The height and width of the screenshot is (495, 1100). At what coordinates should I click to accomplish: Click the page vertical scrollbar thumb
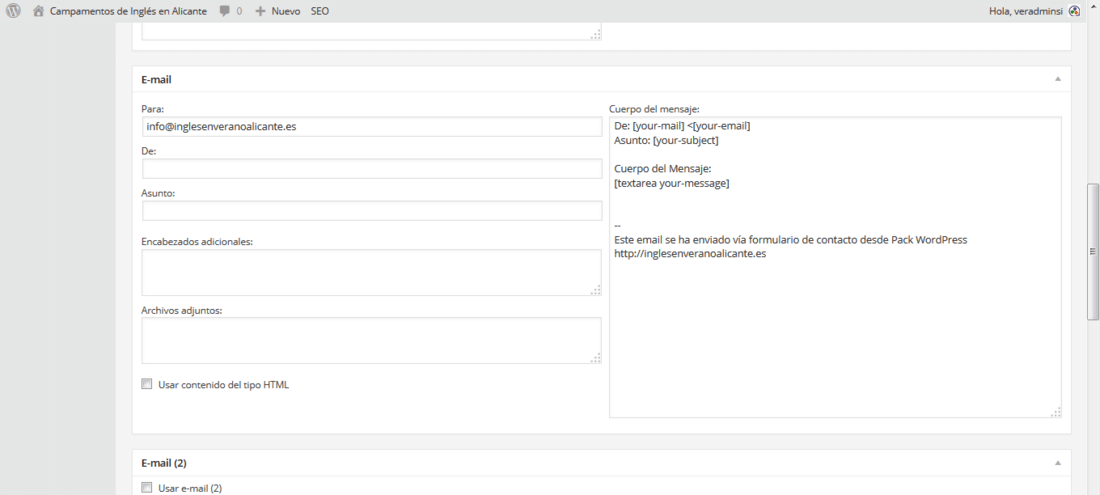1092,251
